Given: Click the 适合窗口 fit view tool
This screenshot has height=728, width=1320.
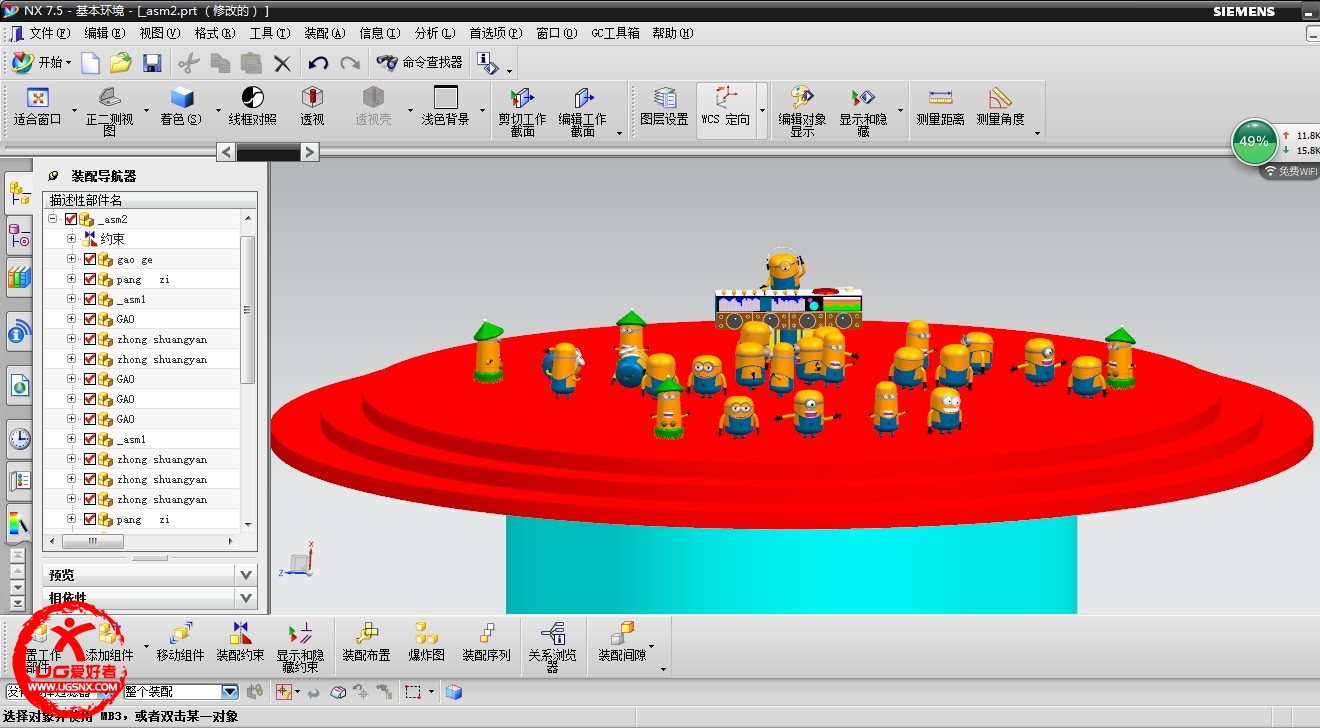Looking at the screenshot, I should coord(38,108).
